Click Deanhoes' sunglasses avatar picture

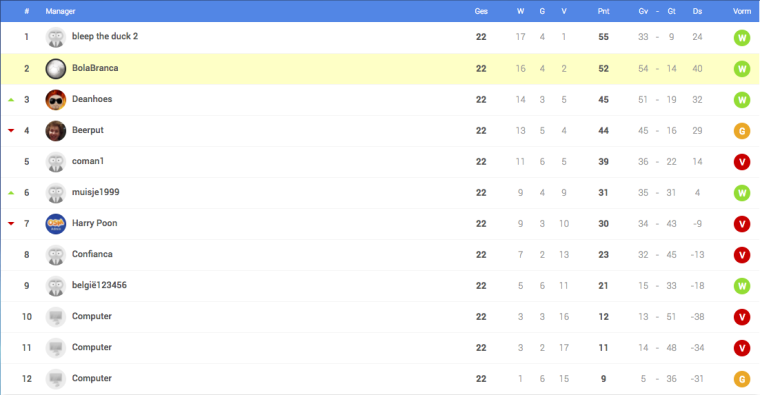point(56,100)
